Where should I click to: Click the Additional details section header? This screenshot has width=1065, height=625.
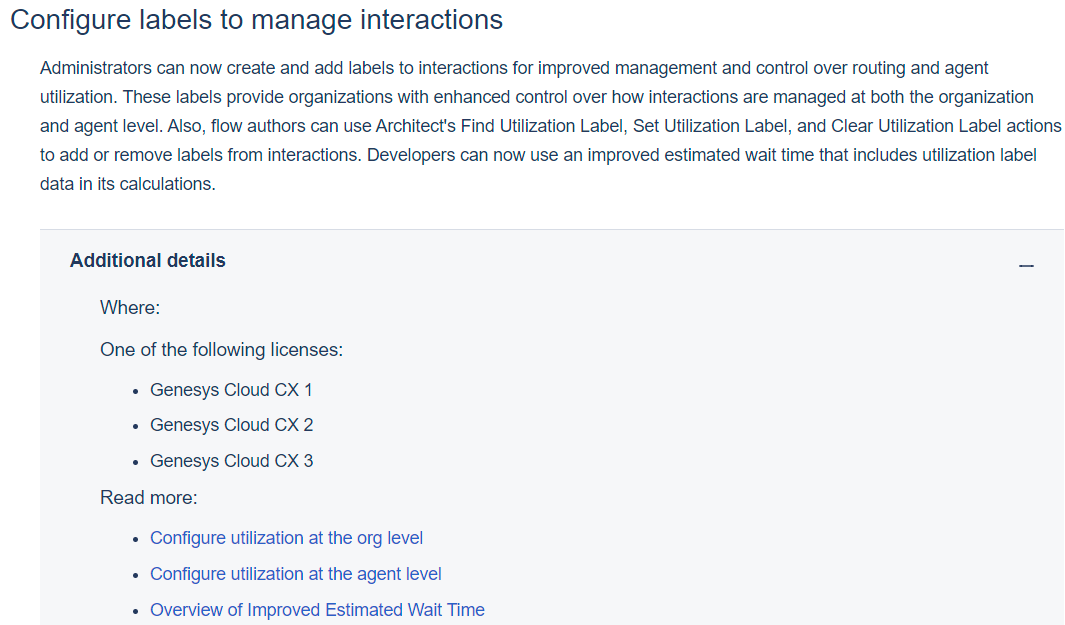(x=147, y=260)
